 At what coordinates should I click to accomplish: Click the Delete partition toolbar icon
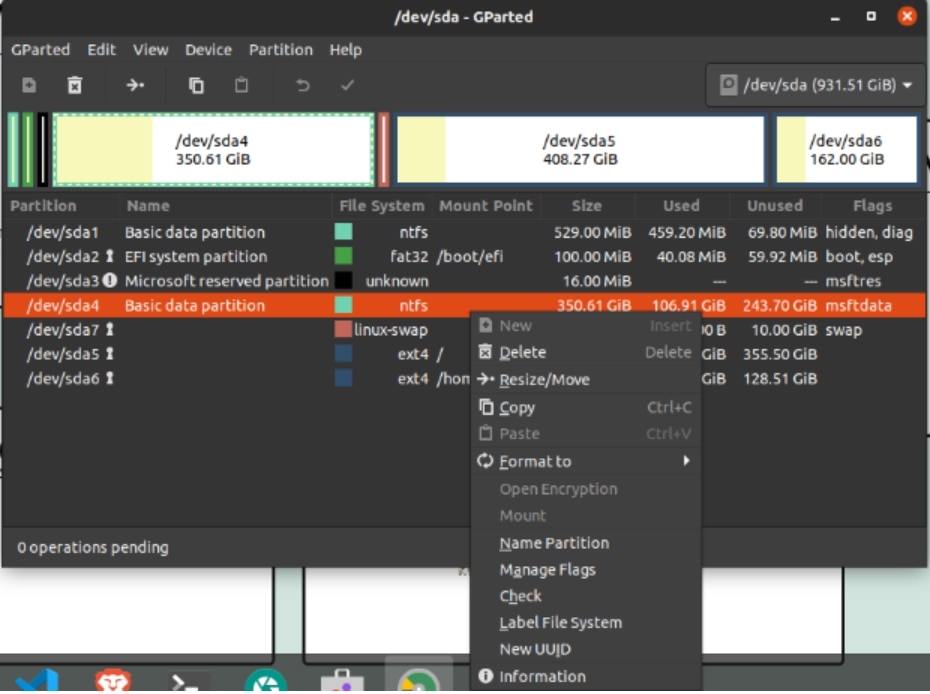tap(75, 85)
